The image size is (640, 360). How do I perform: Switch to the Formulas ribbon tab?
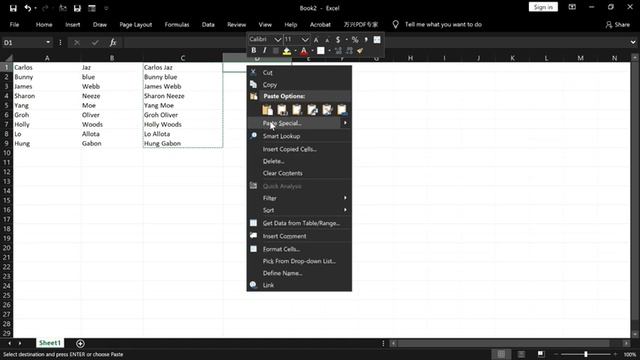(x=177, y=24)
